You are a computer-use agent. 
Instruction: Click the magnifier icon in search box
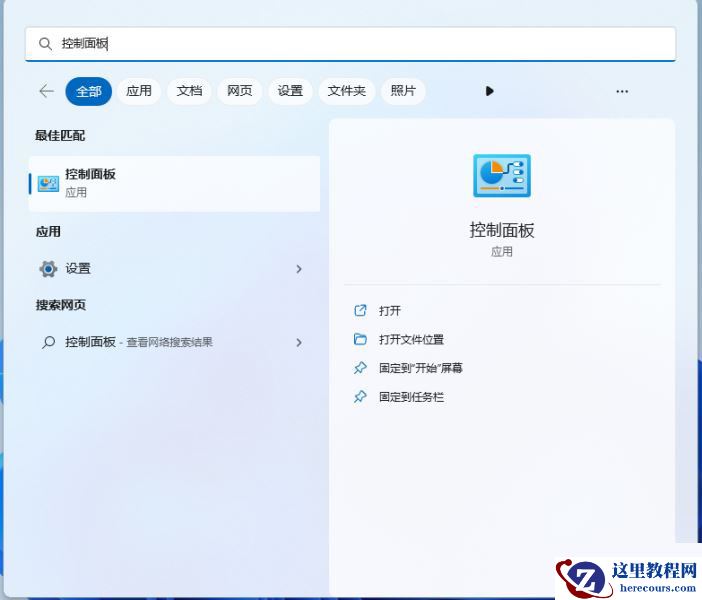click(45, 44)
